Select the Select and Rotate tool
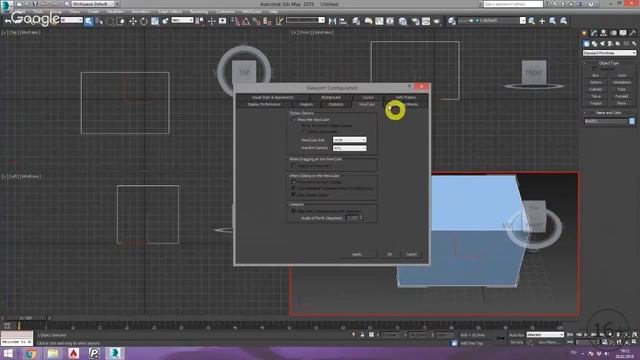 click(x=144, y=21)
